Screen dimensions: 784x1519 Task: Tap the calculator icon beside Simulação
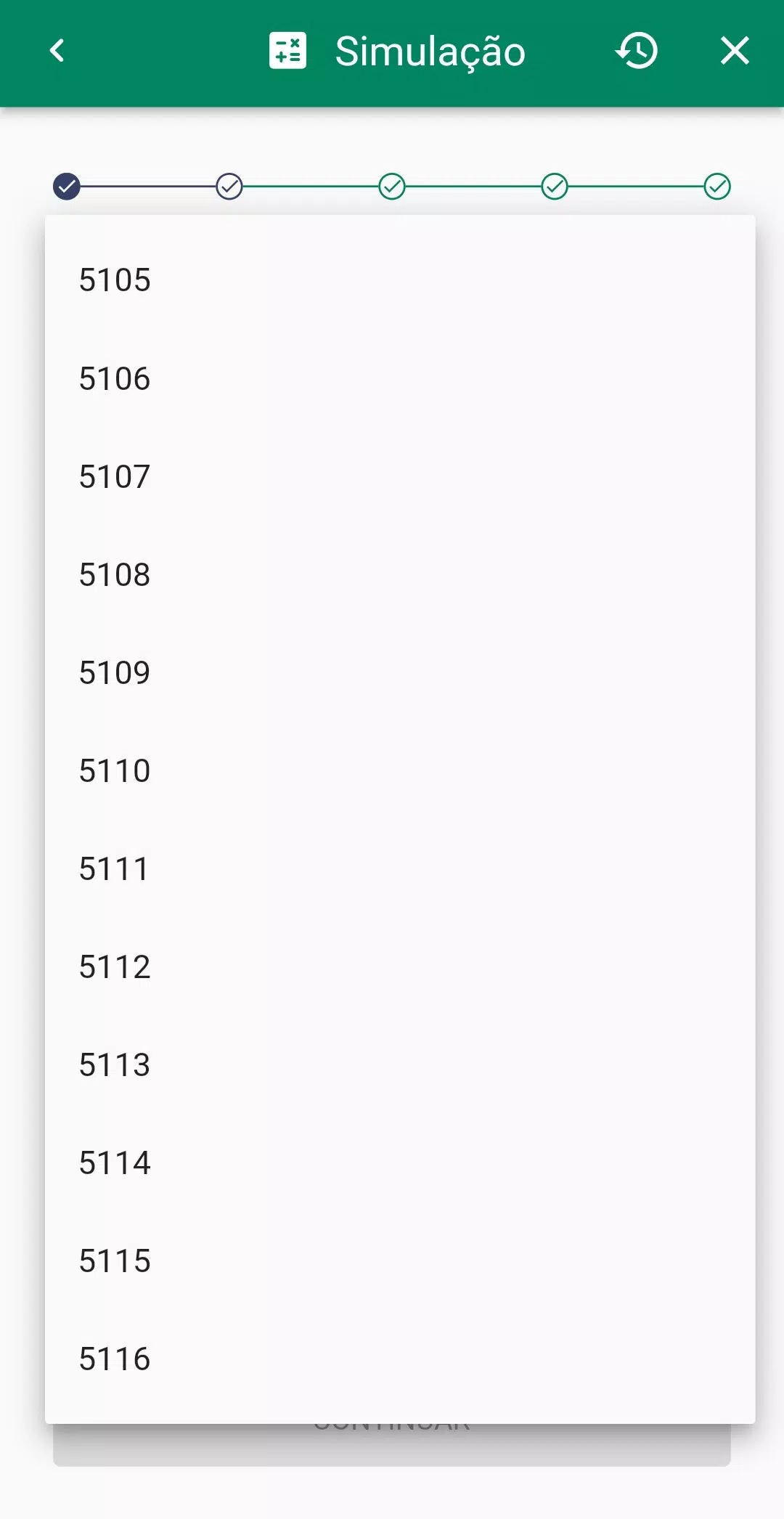pyautogui.click(x=287, y=51)
